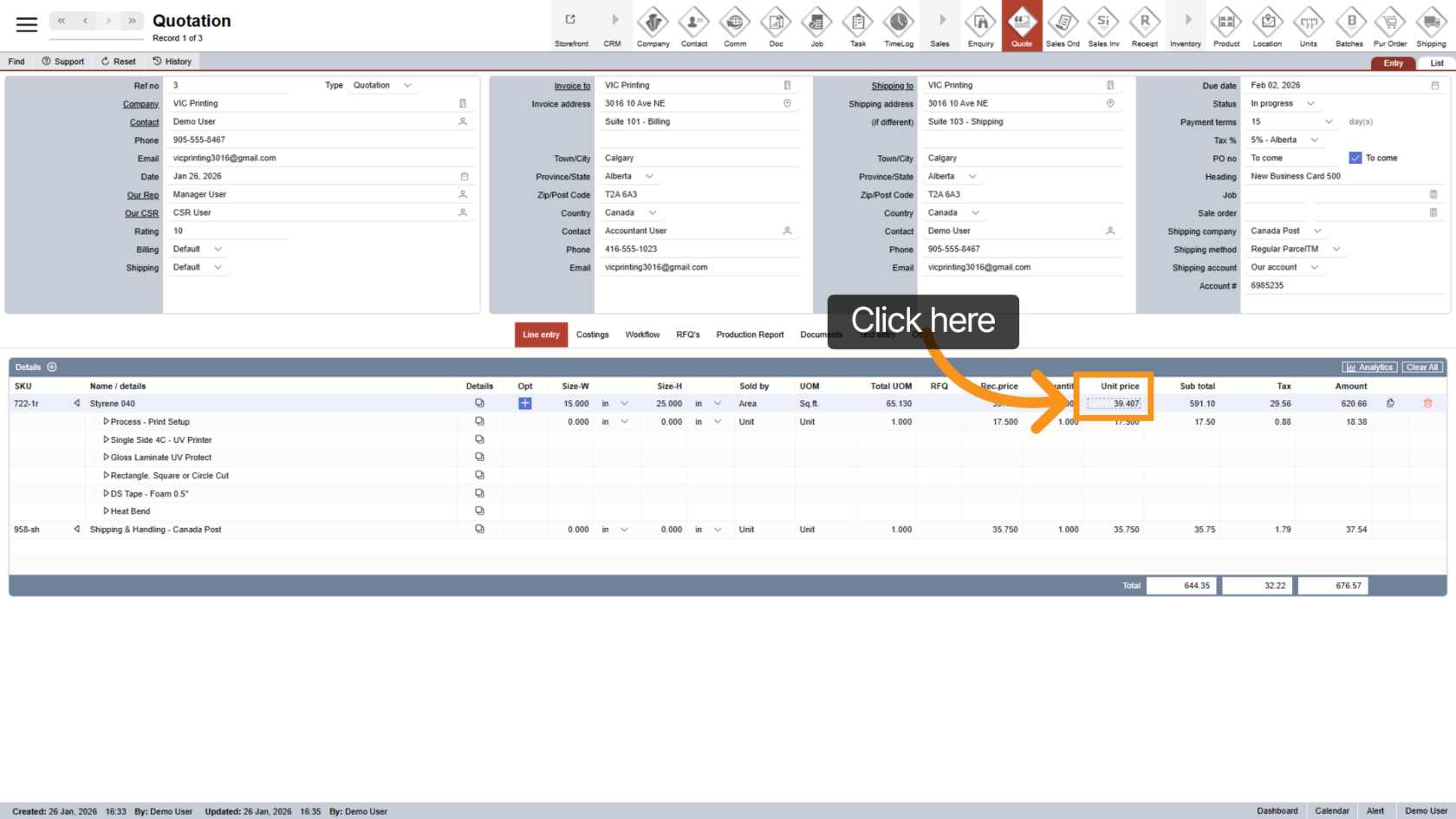The width and height of the screenshot is (1456, 819).
Task: Open the hamburger main menu
Action: pyautogui.click(x=27, y=24)
